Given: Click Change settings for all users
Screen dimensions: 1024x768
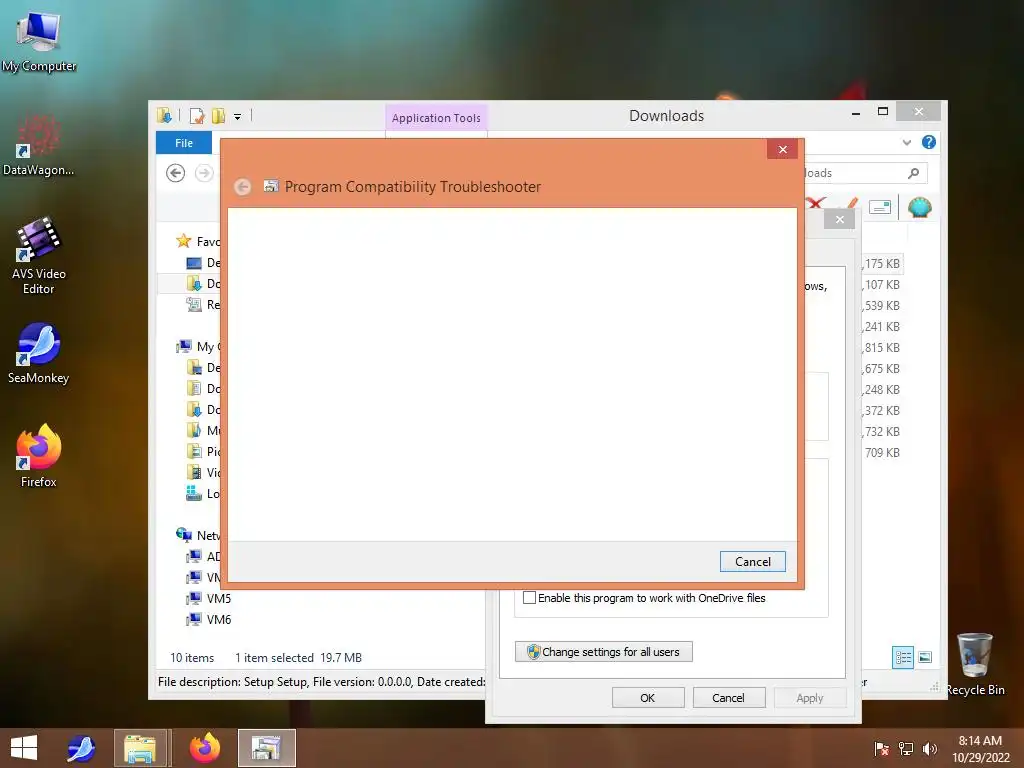Looking at the screenshot, I should (x=603, y=652).
